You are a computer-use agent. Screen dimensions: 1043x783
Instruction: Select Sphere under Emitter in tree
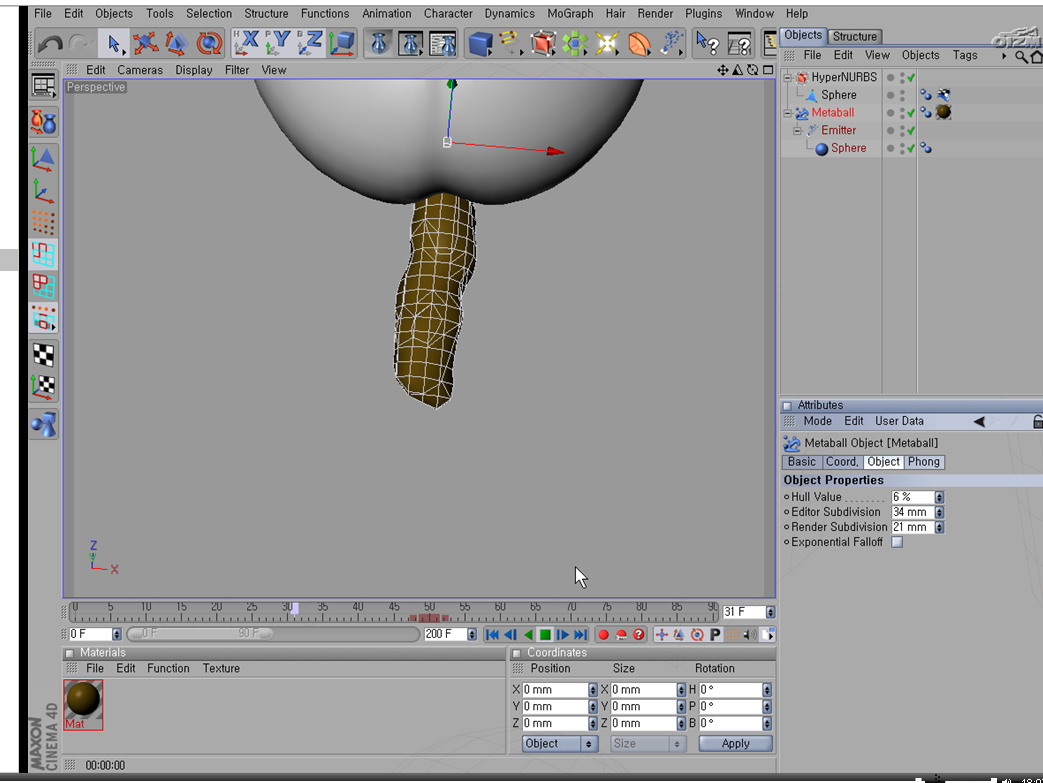coord(848,148)
